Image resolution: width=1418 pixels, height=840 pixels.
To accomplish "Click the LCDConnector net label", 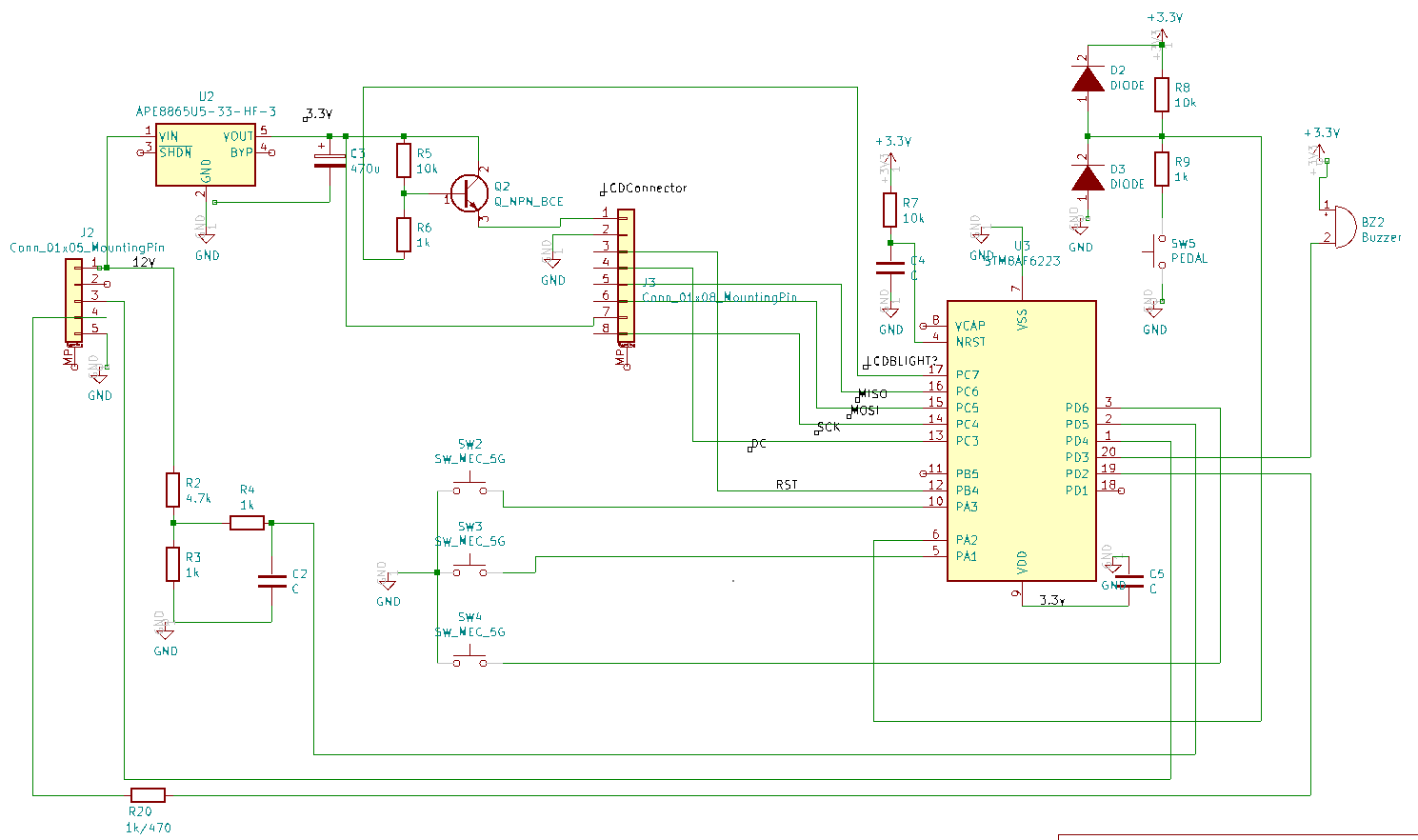I will pyautogui.click(x=645, y=189).
